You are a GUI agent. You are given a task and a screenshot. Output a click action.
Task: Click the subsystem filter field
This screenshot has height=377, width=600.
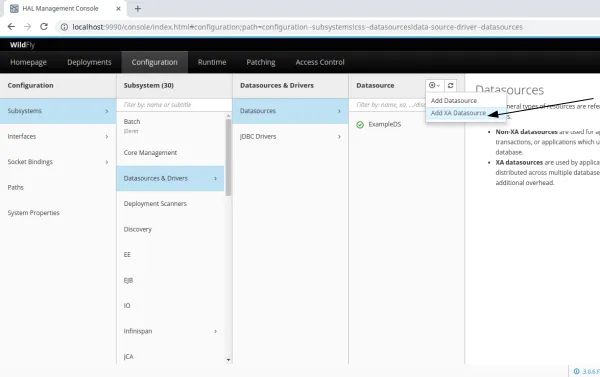174,104
